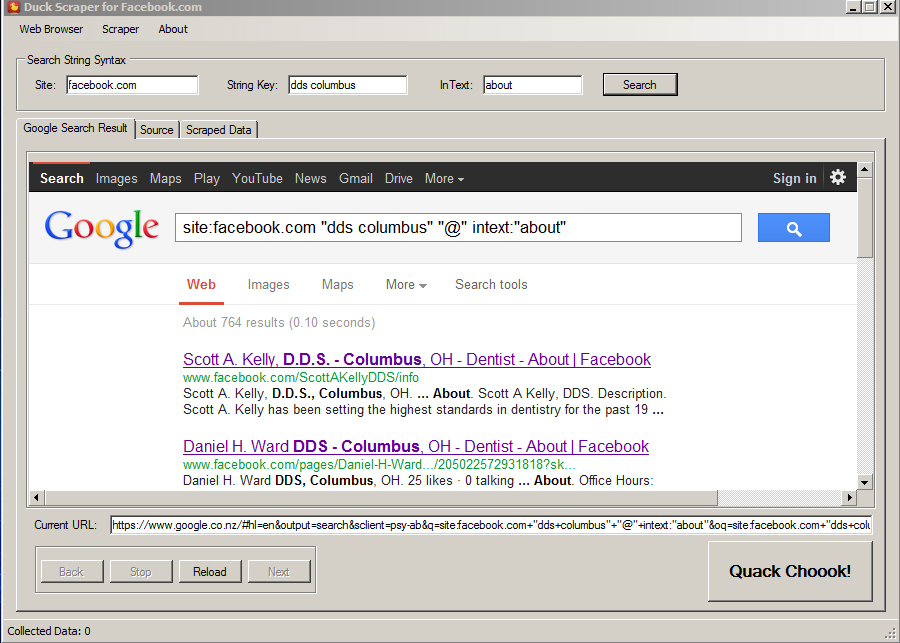Click the horizontal scroll right arrow

pyautogui.click(x=849, y=497)
